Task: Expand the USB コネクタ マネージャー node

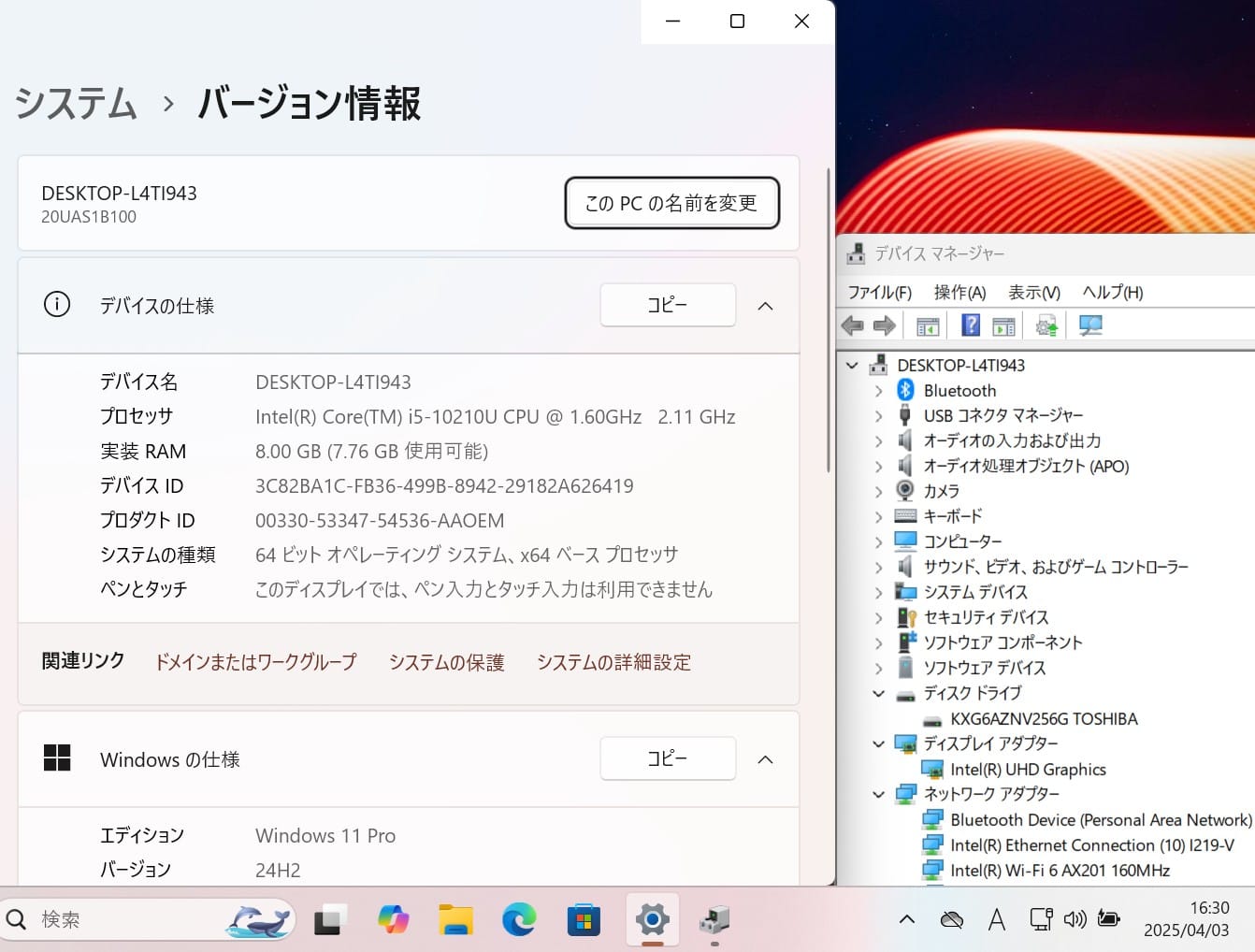Action: point(878,415)
